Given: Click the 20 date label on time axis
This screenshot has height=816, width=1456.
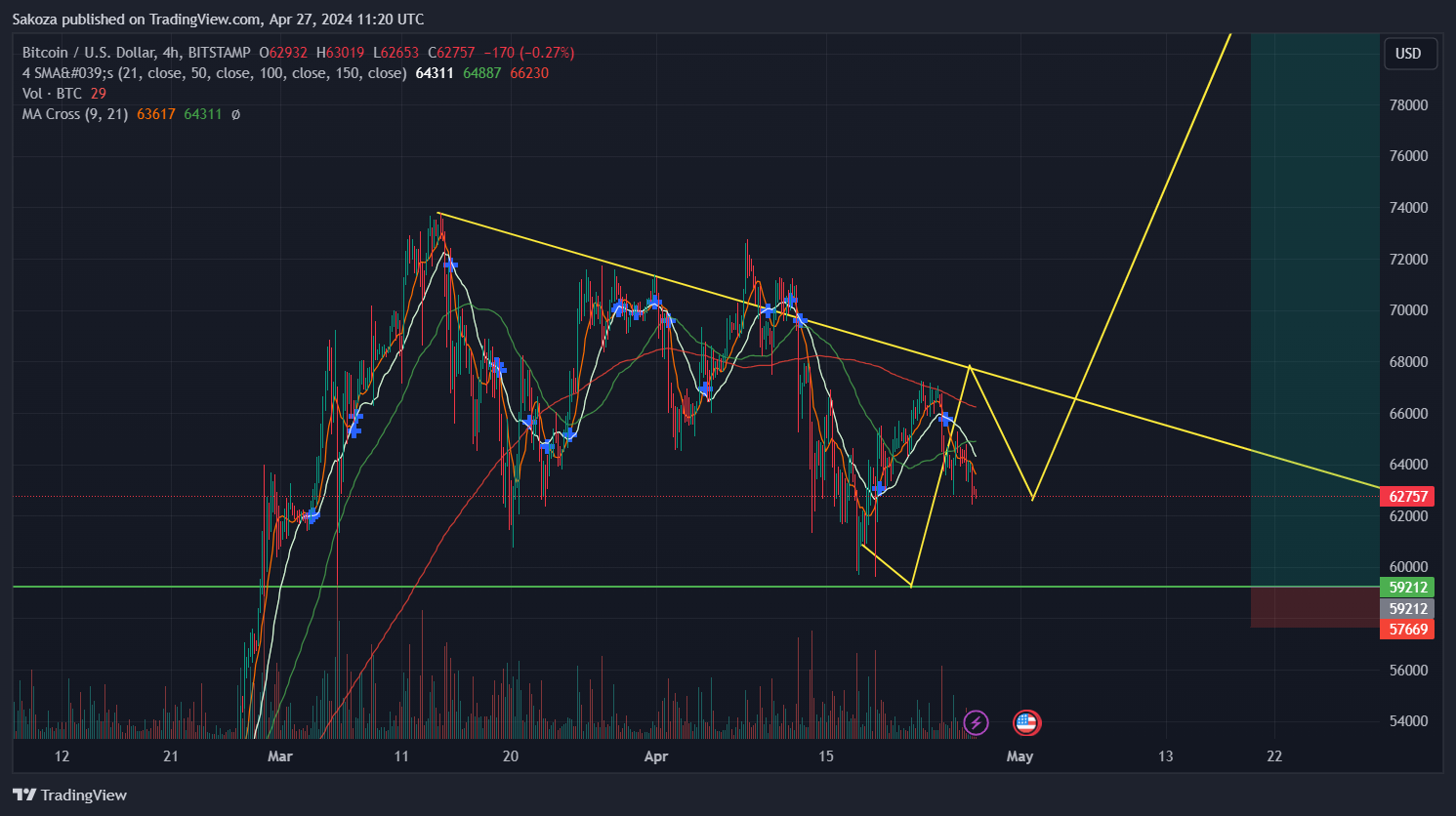Looking at the screenshot, I should coord(510,756).
